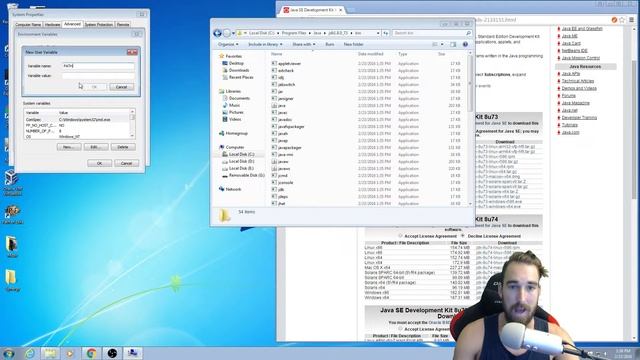The image size is (640, 360).
Task: Click the orange extension icon beside the star
Action: pyautogui.click(x=614, y=20)
